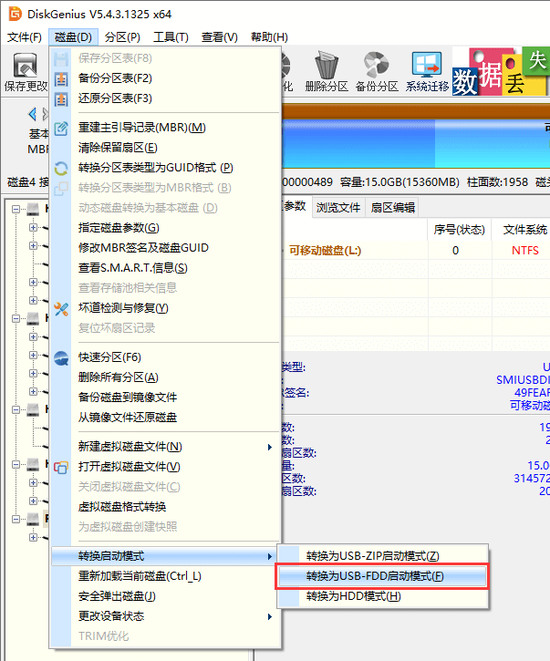Screen dimensions: 550x661
Task: Click the previous disk left arrow
Action: 32,114
